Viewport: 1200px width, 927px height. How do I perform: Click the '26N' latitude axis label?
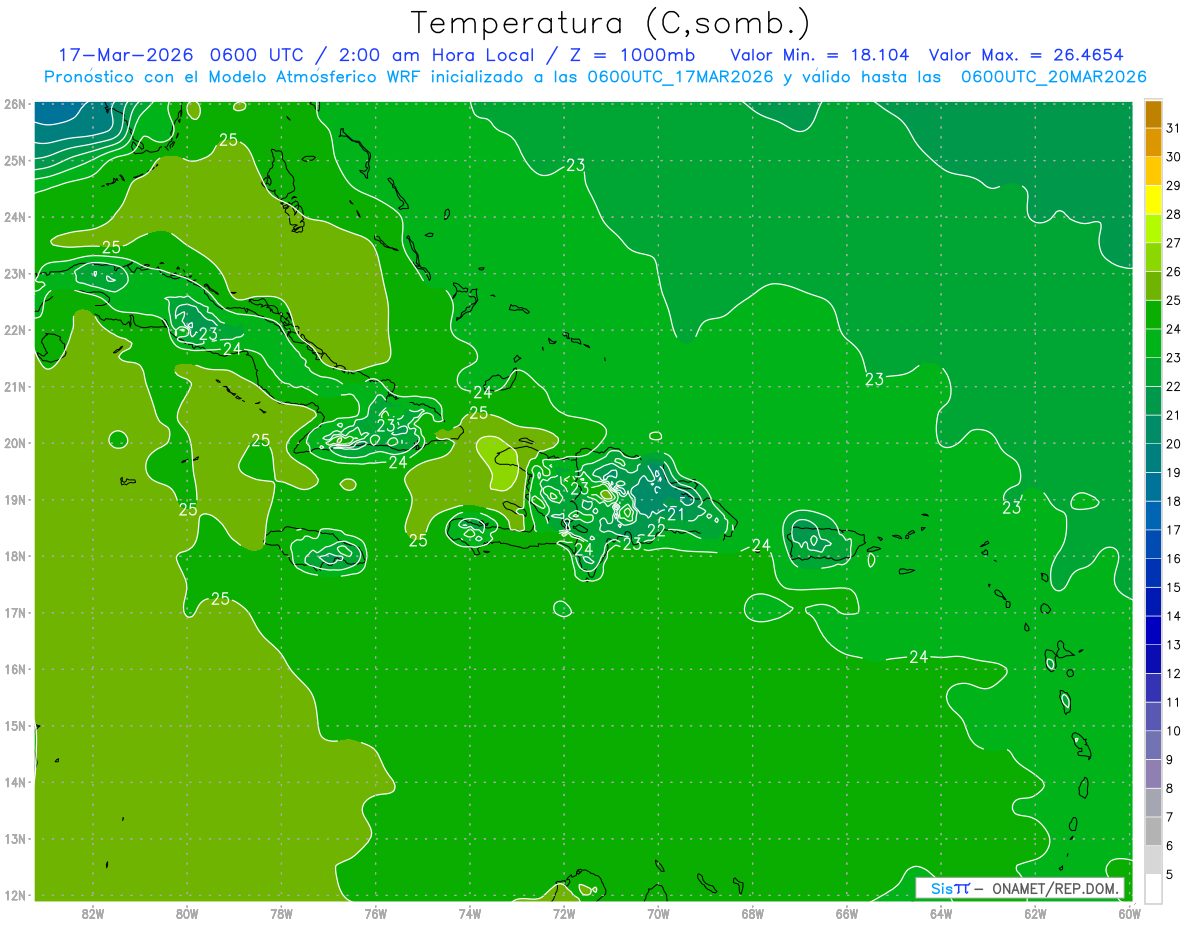click(x=15, y=104)
